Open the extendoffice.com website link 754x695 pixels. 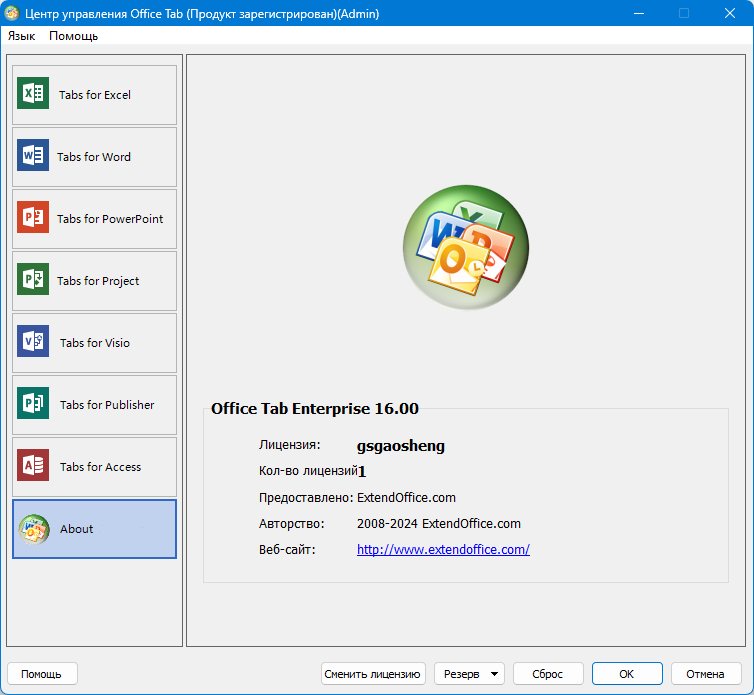point(443,549)
